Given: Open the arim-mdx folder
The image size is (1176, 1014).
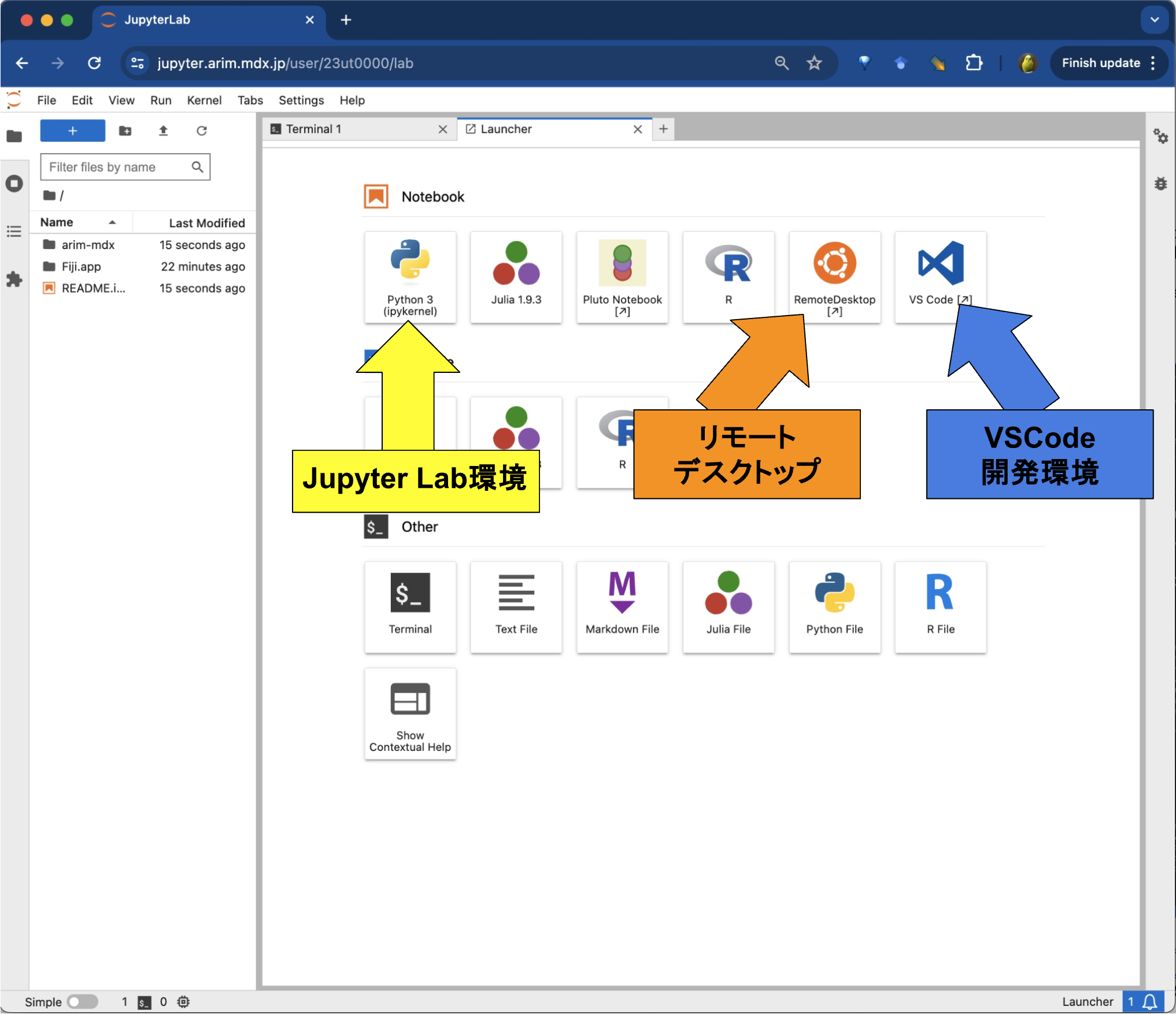Looking at the screenshot, I should [143, 245].
